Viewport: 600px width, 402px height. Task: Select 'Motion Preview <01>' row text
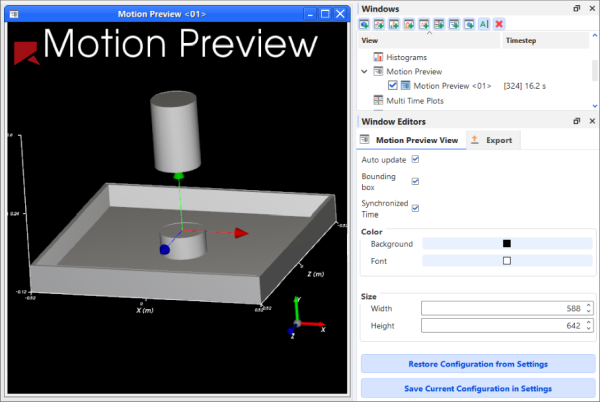coord(452,86)
